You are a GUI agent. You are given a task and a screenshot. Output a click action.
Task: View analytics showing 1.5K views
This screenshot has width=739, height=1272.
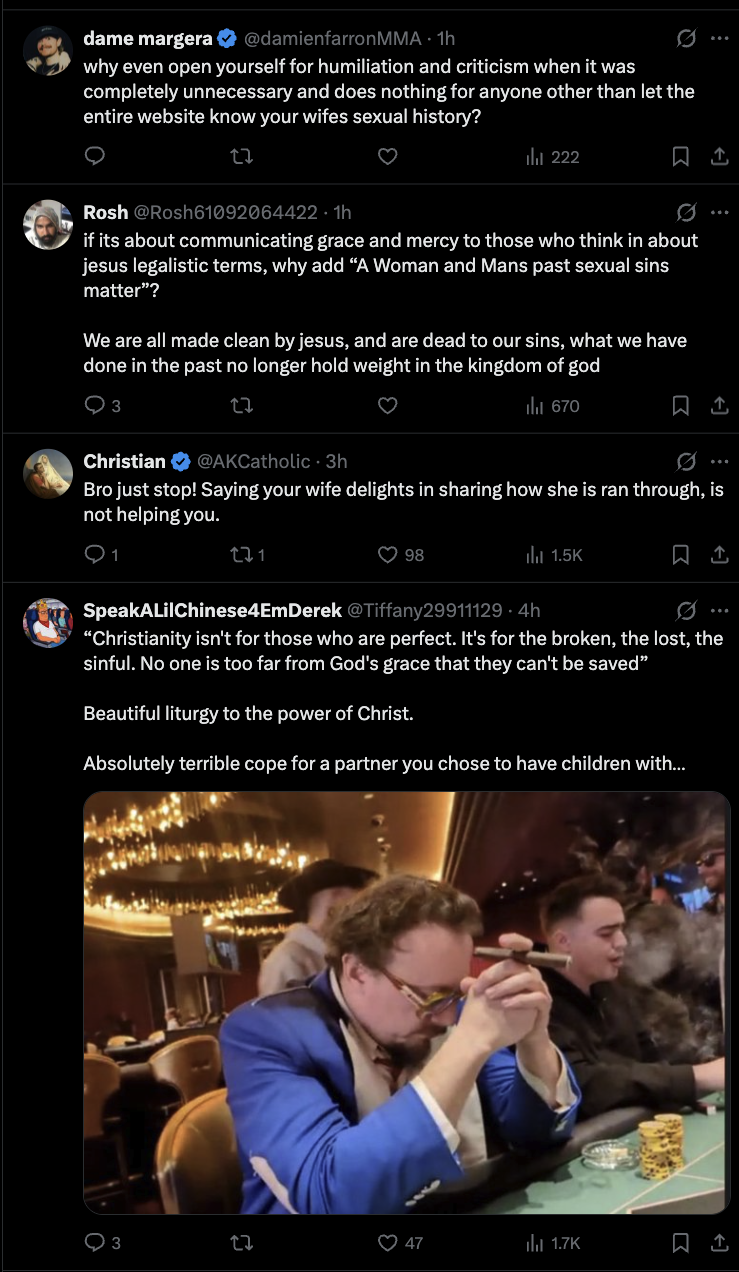(554, 554)
